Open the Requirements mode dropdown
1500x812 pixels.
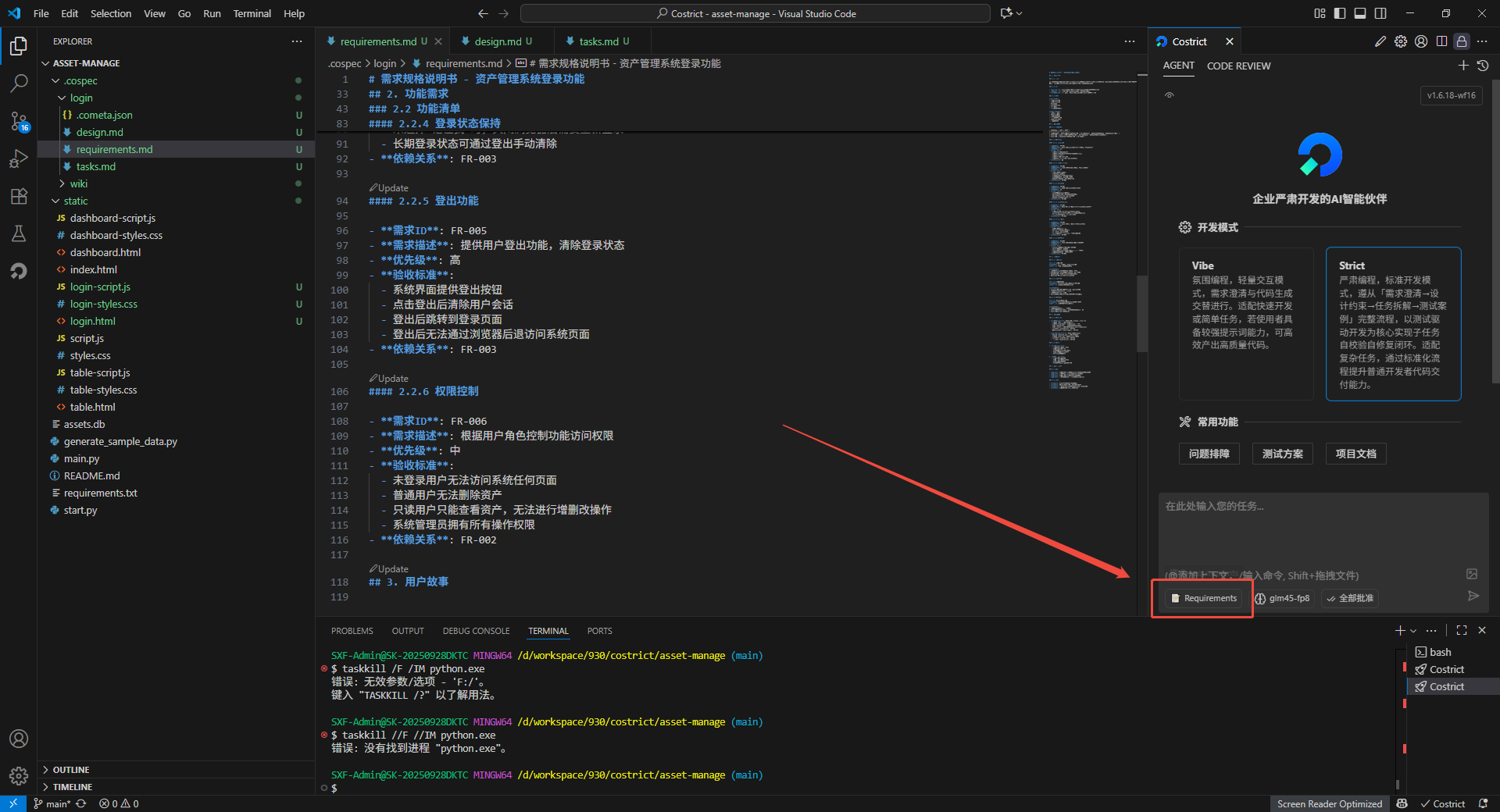point(1203,598)
